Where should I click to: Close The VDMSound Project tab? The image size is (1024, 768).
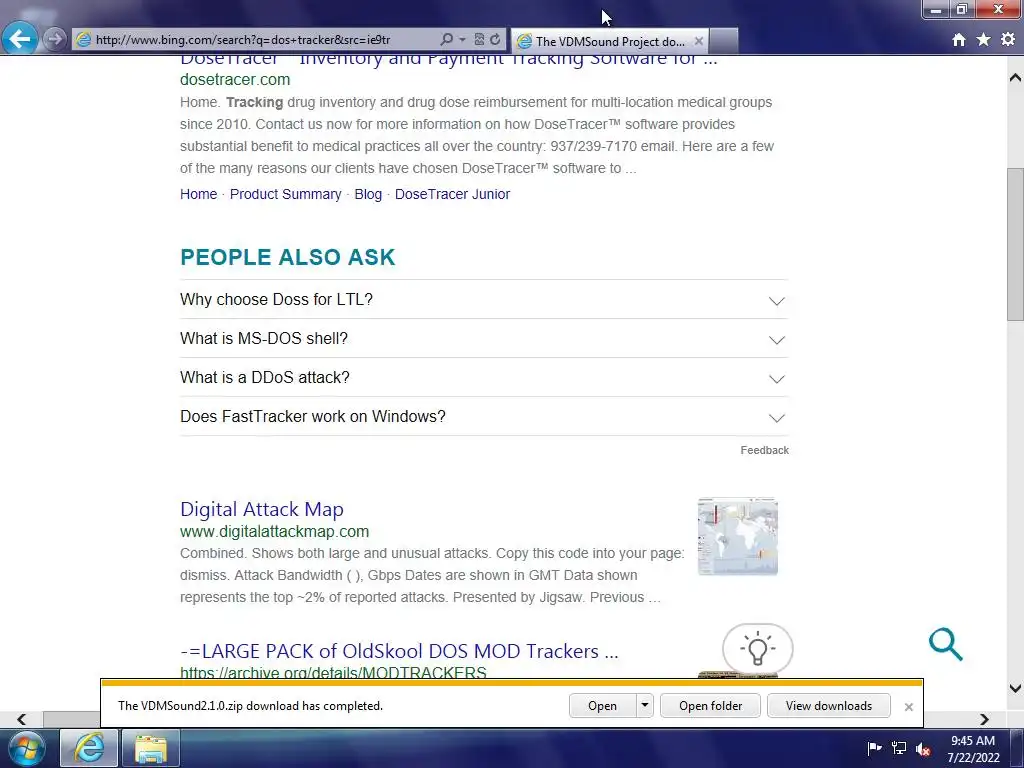[699, 41]
